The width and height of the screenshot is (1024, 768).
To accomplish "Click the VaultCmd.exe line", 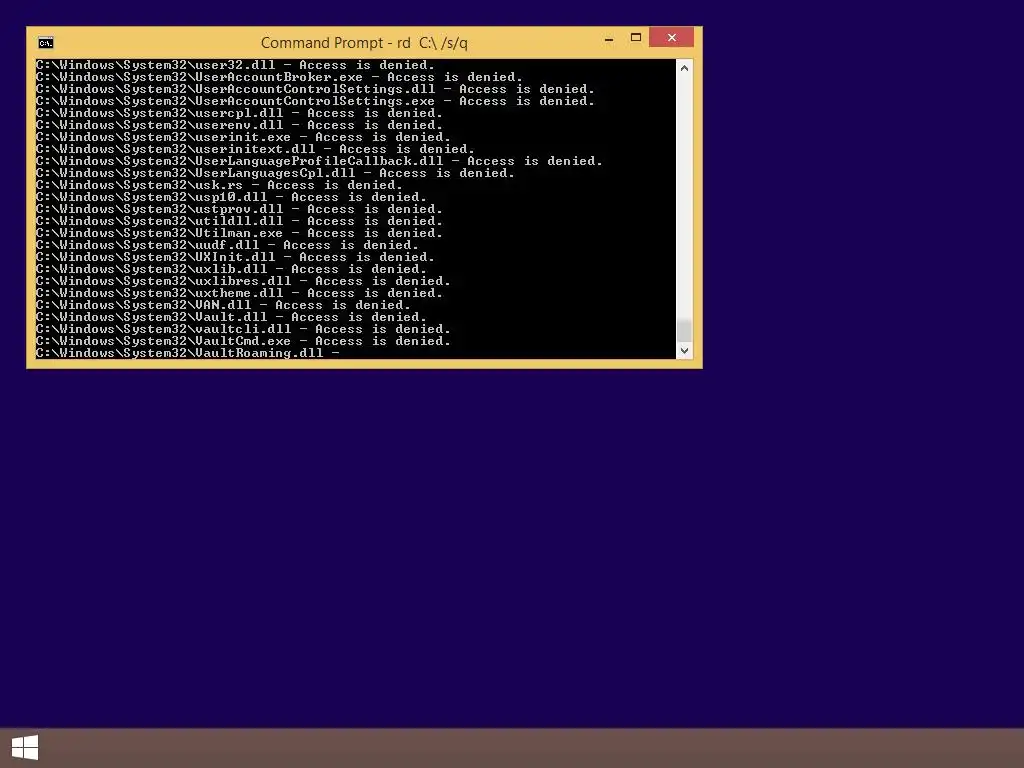I will [243, 341].
